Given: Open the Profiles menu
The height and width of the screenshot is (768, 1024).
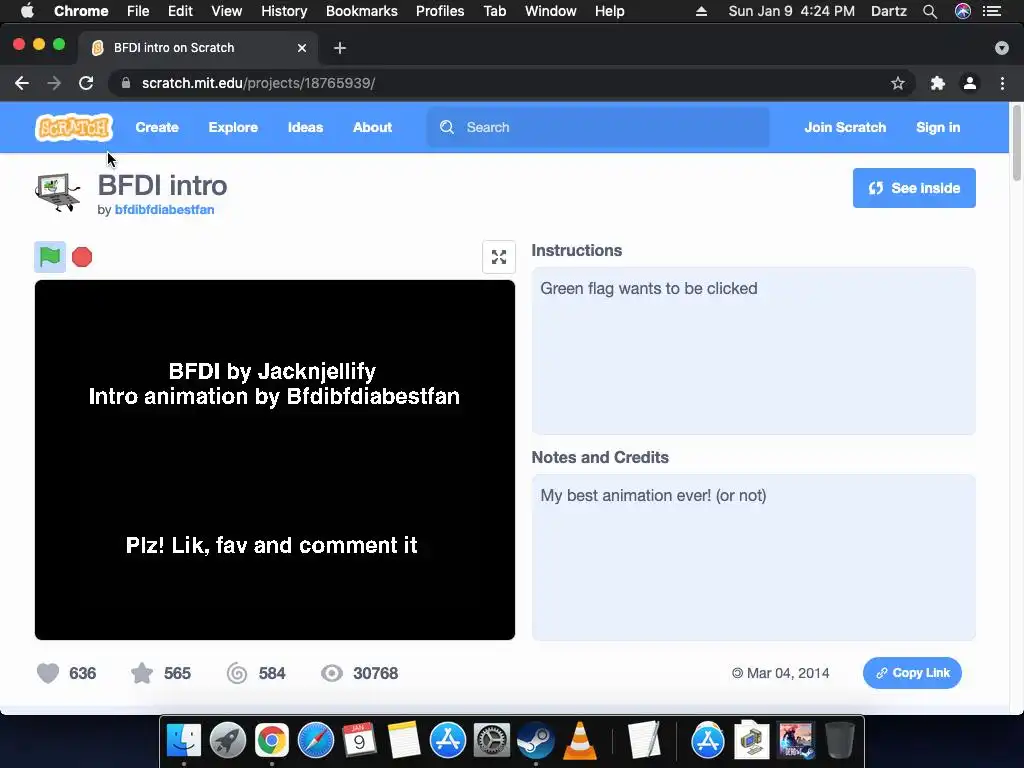Looking at the screenshot, I should pyautogui.click(x=440, y=11).
